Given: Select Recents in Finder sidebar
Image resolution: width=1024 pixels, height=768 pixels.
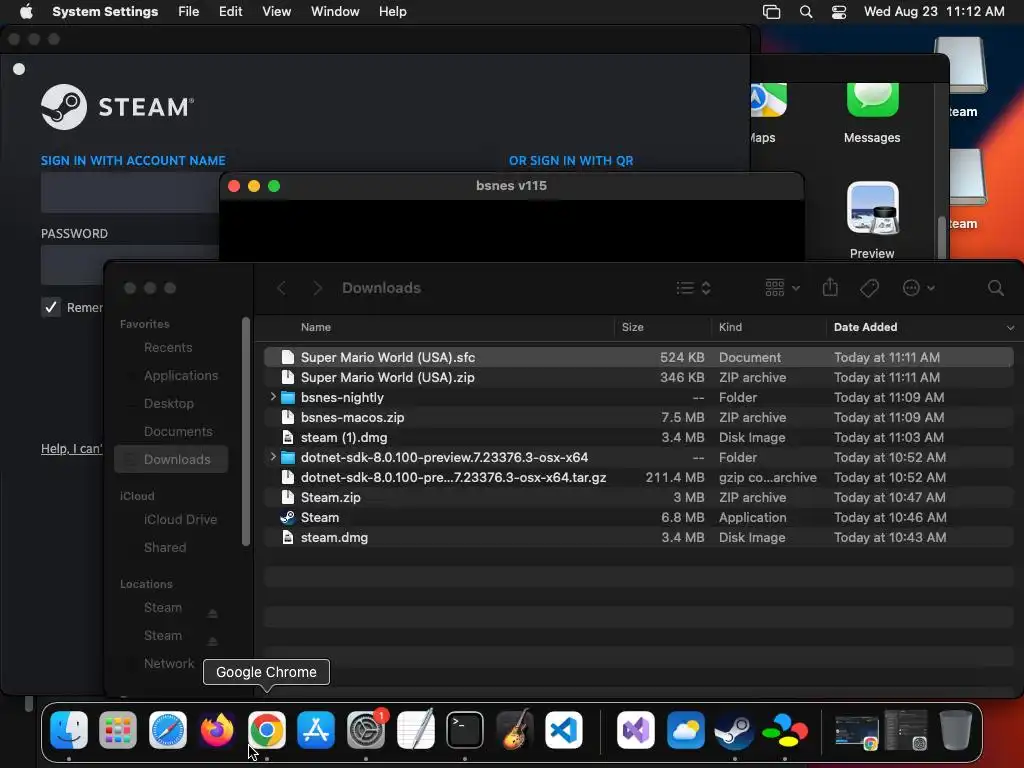Looking at the screenshot, I should point(168,347).
